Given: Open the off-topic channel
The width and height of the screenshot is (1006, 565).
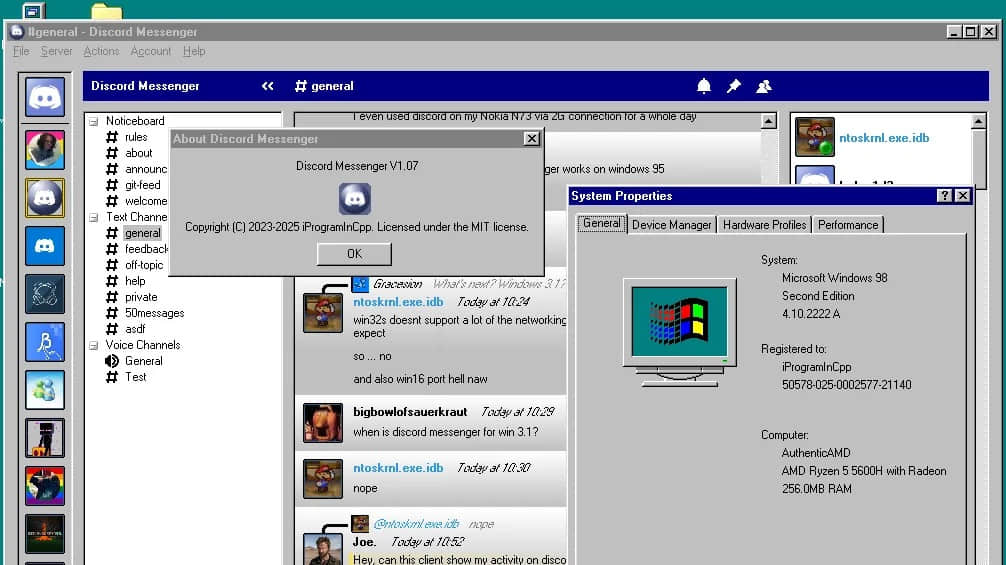Looking at the screenshot, I should tap(144, 265).
